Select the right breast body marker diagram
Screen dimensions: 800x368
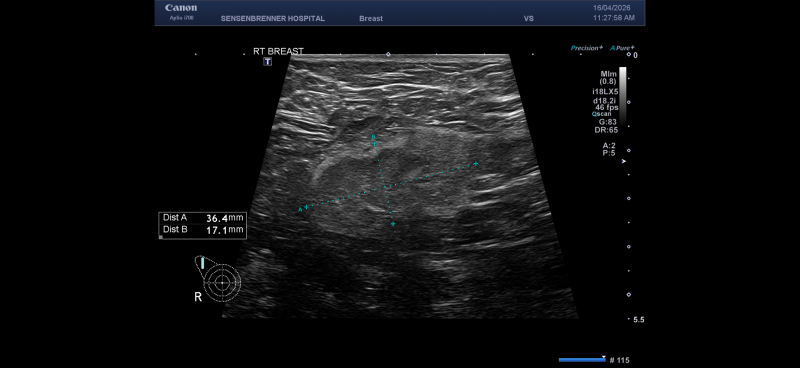218,280
